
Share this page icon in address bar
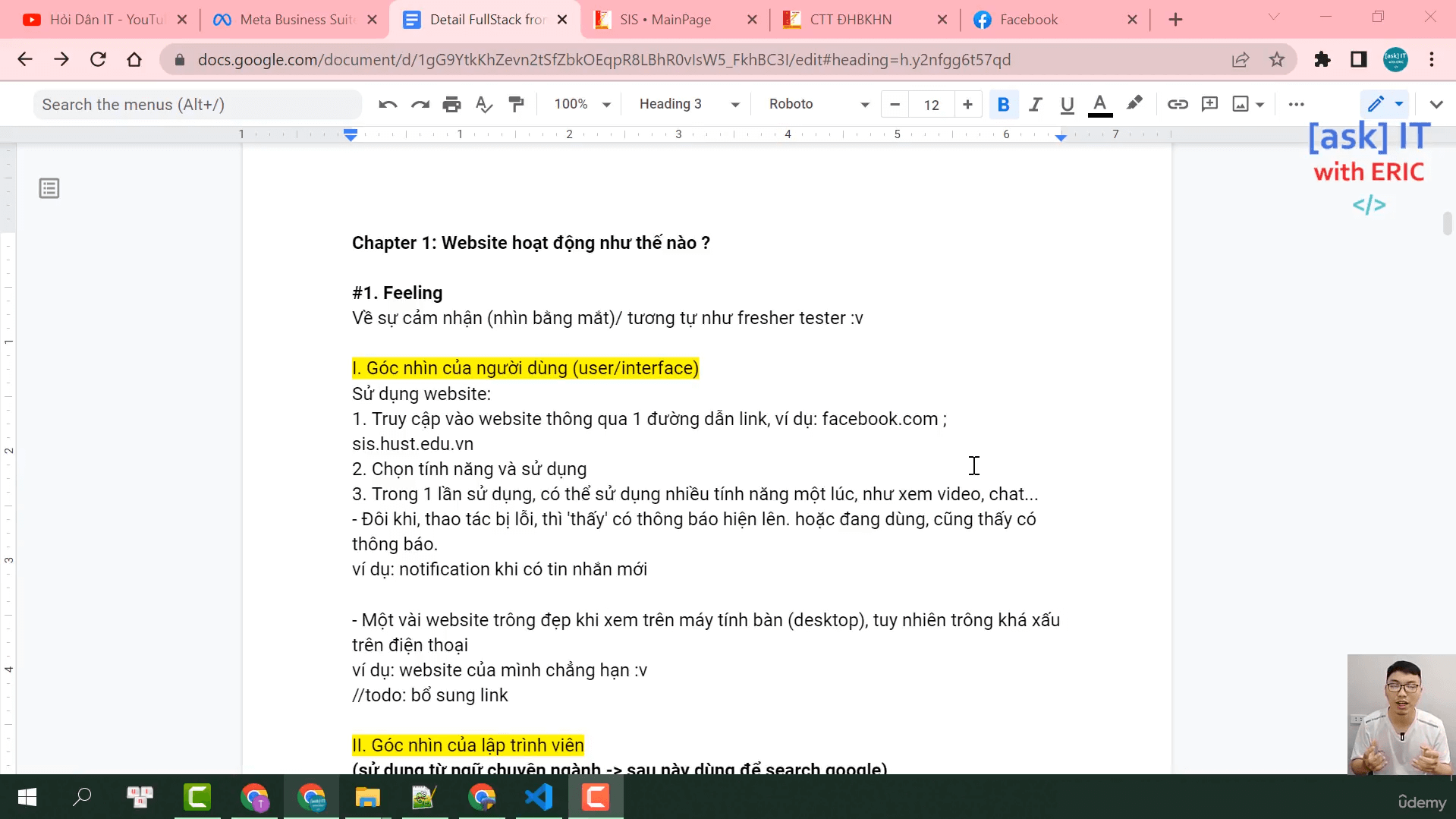click(1241, 60)
